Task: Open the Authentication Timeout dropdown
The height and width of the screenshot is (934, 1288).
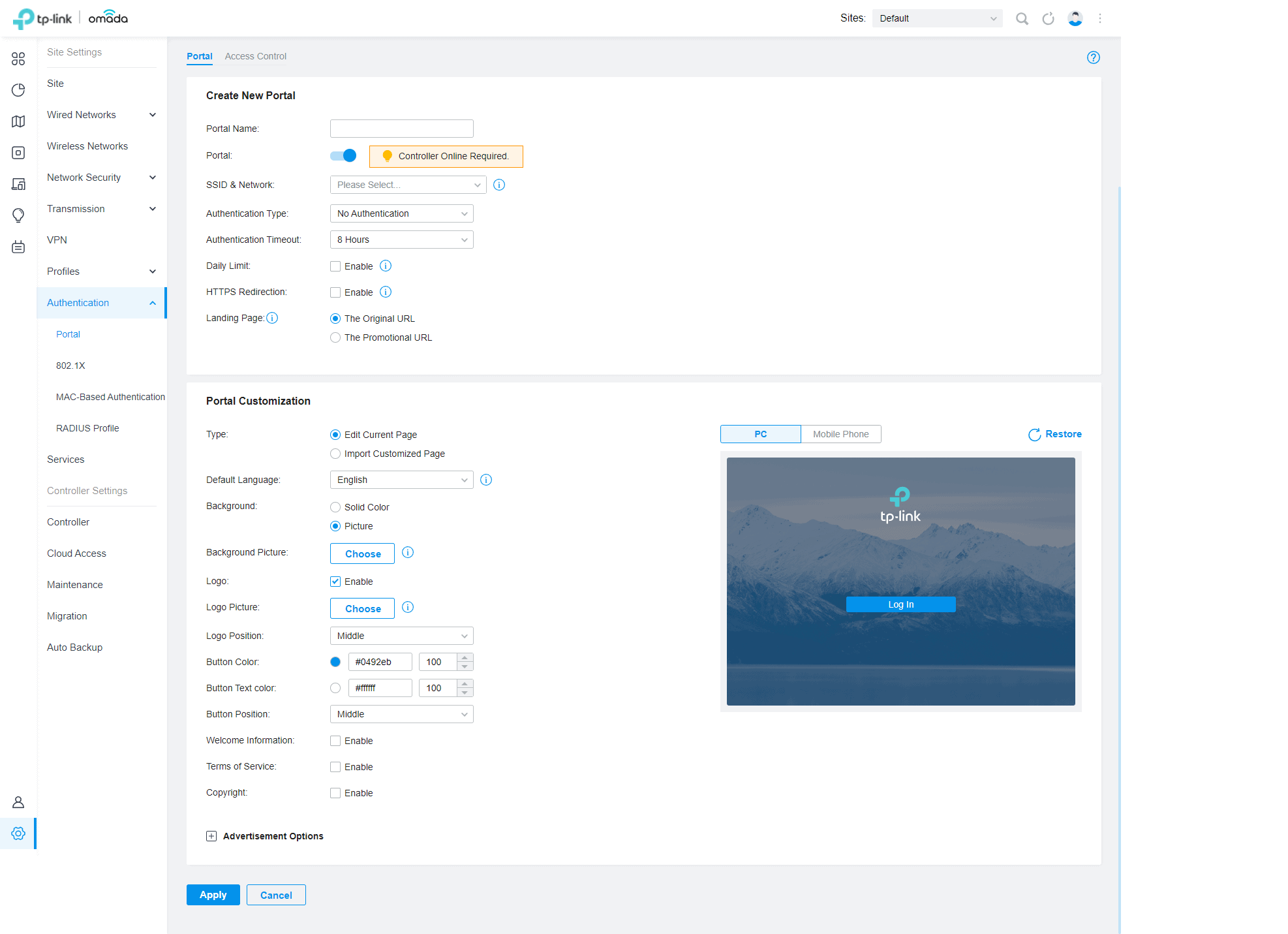Action: [x=402, y=240]
